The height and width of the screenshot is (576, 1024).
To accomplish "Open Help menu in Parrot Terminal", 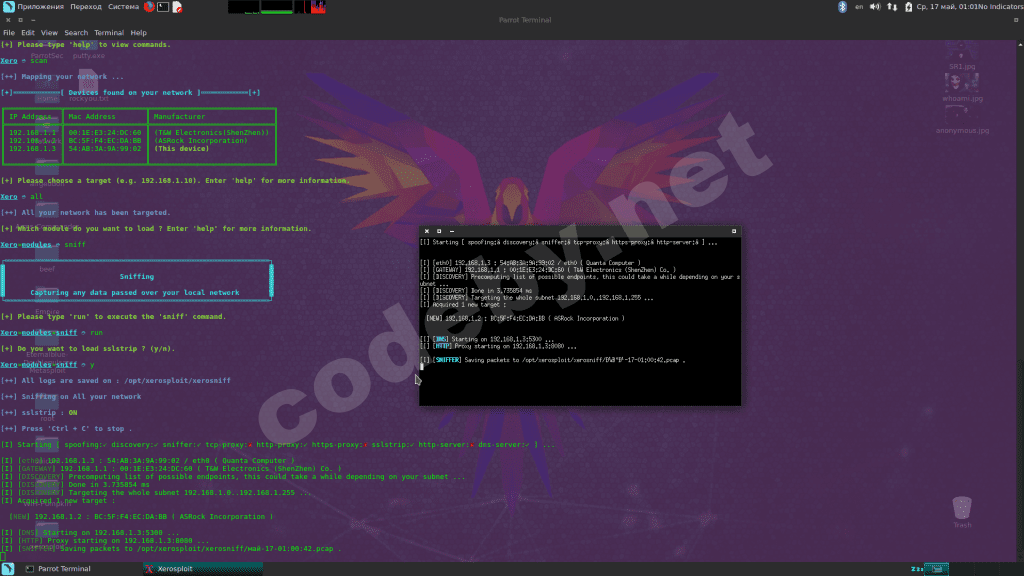I will point(138,33).
